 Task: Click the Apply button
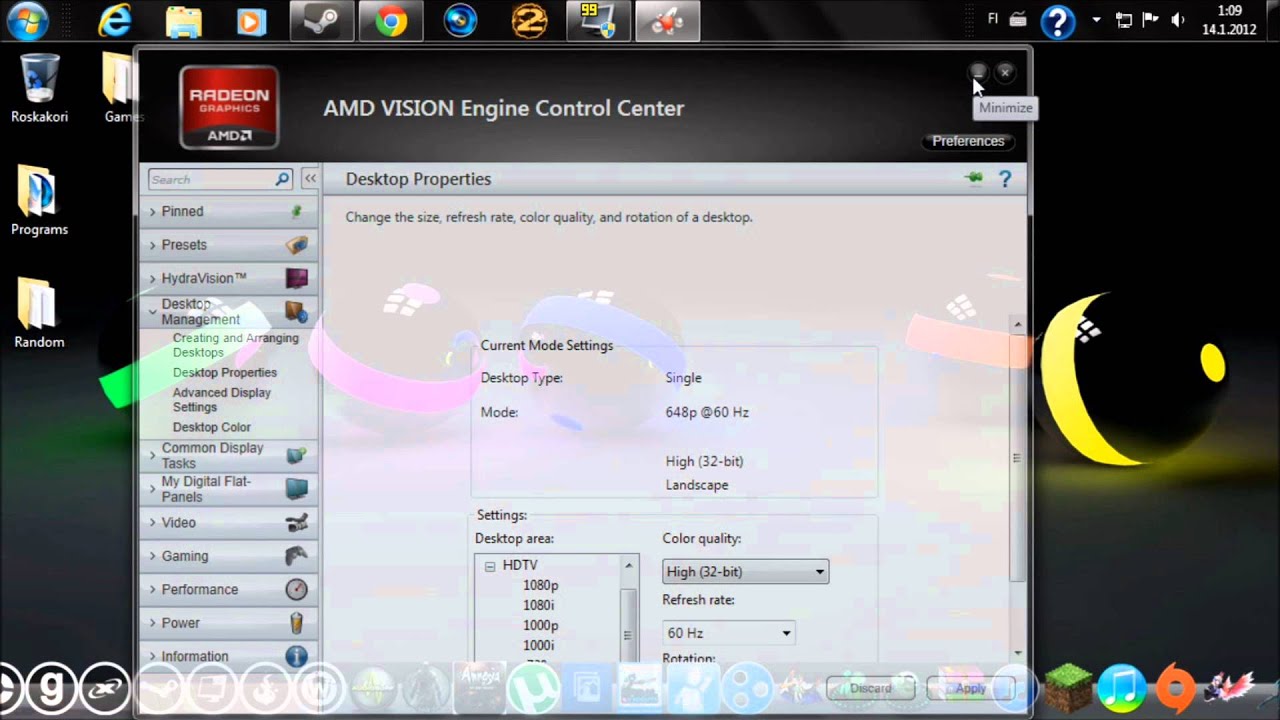[970, 688]
